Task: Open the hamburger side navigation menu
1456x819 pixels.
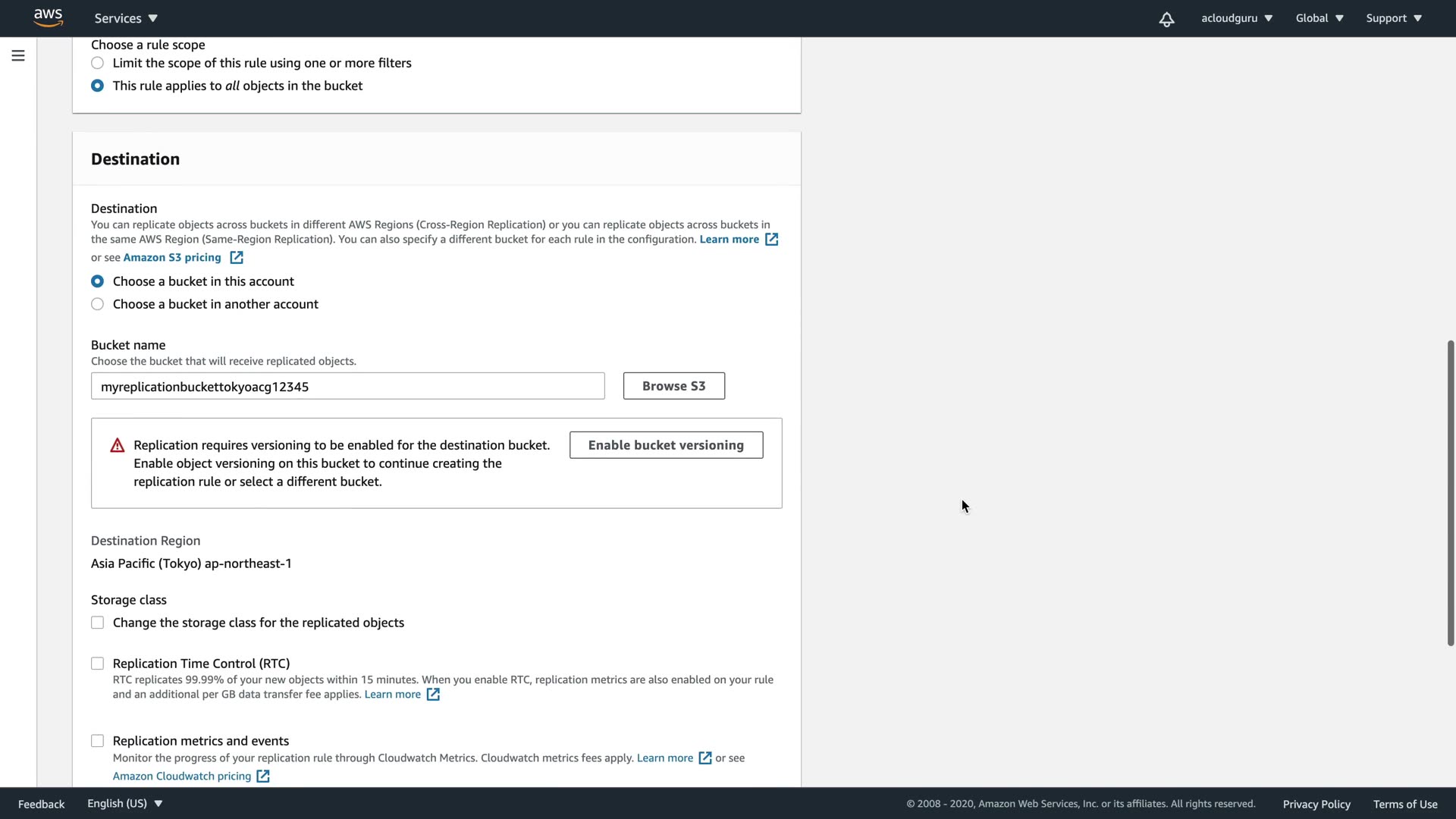Action: (x=18, y=55)
